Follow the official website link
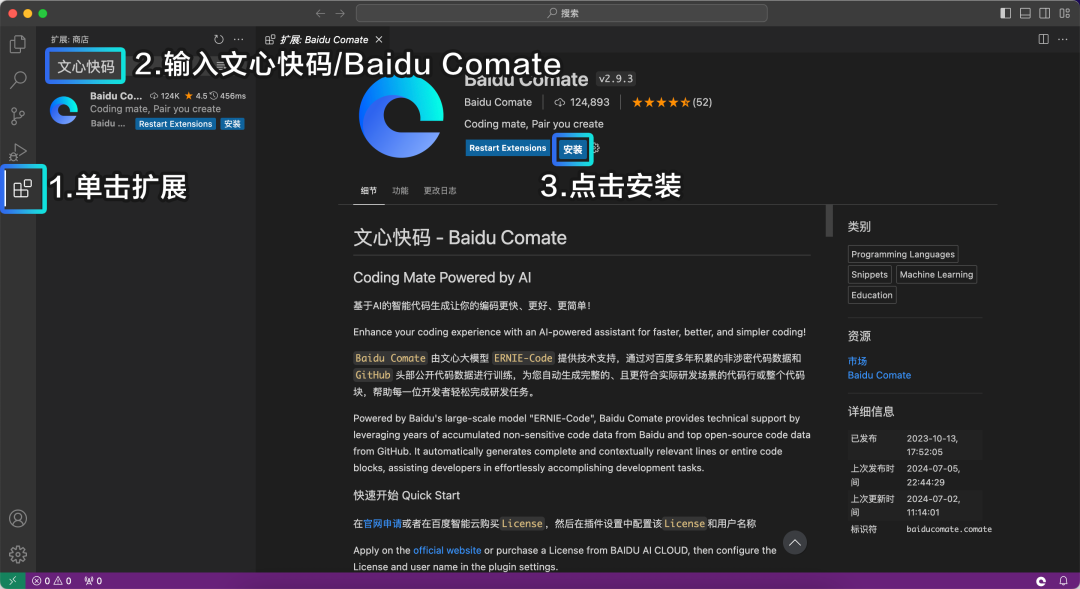The width and height of the screenshot is (1080, 589). click(447, 550)
